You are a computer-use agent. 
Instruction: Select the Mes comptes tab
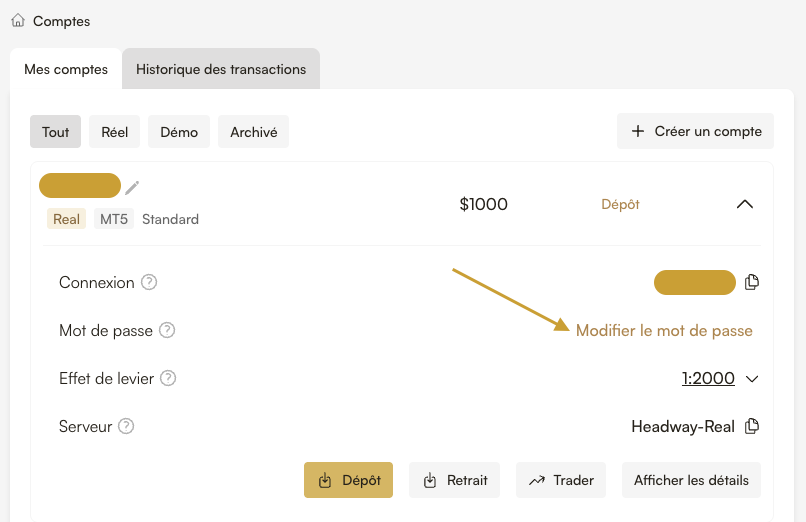(x=66, y=69)
